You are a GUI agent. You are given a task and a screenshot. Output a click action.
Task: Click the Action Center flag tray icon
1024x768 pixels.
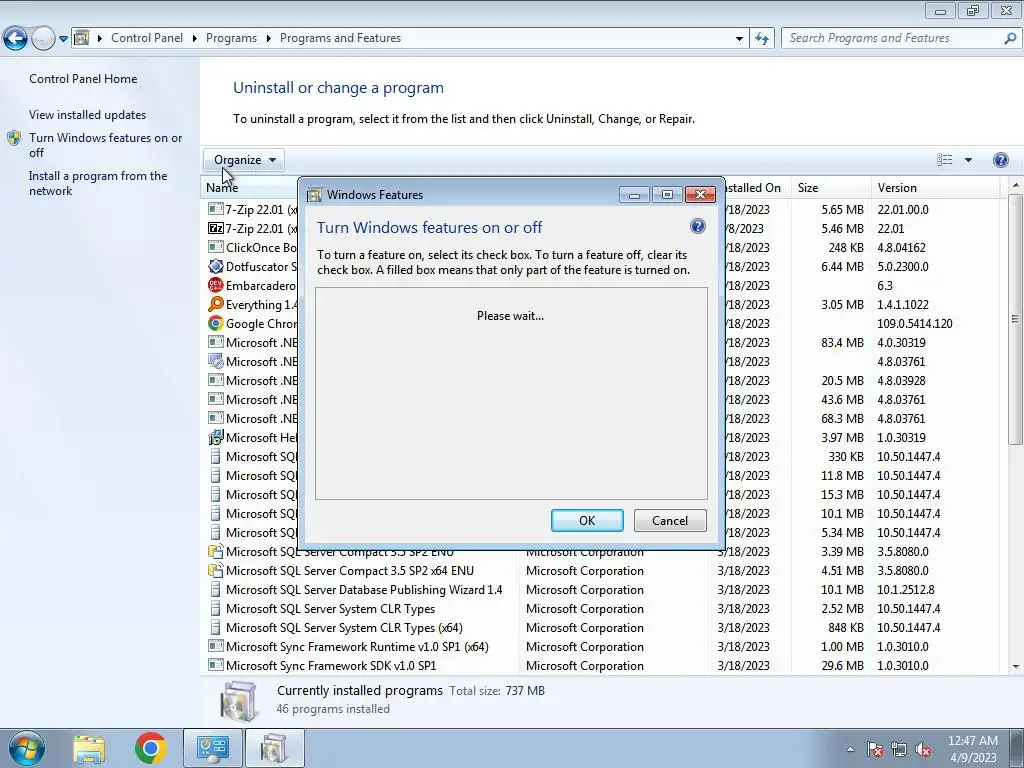point(874,750)
